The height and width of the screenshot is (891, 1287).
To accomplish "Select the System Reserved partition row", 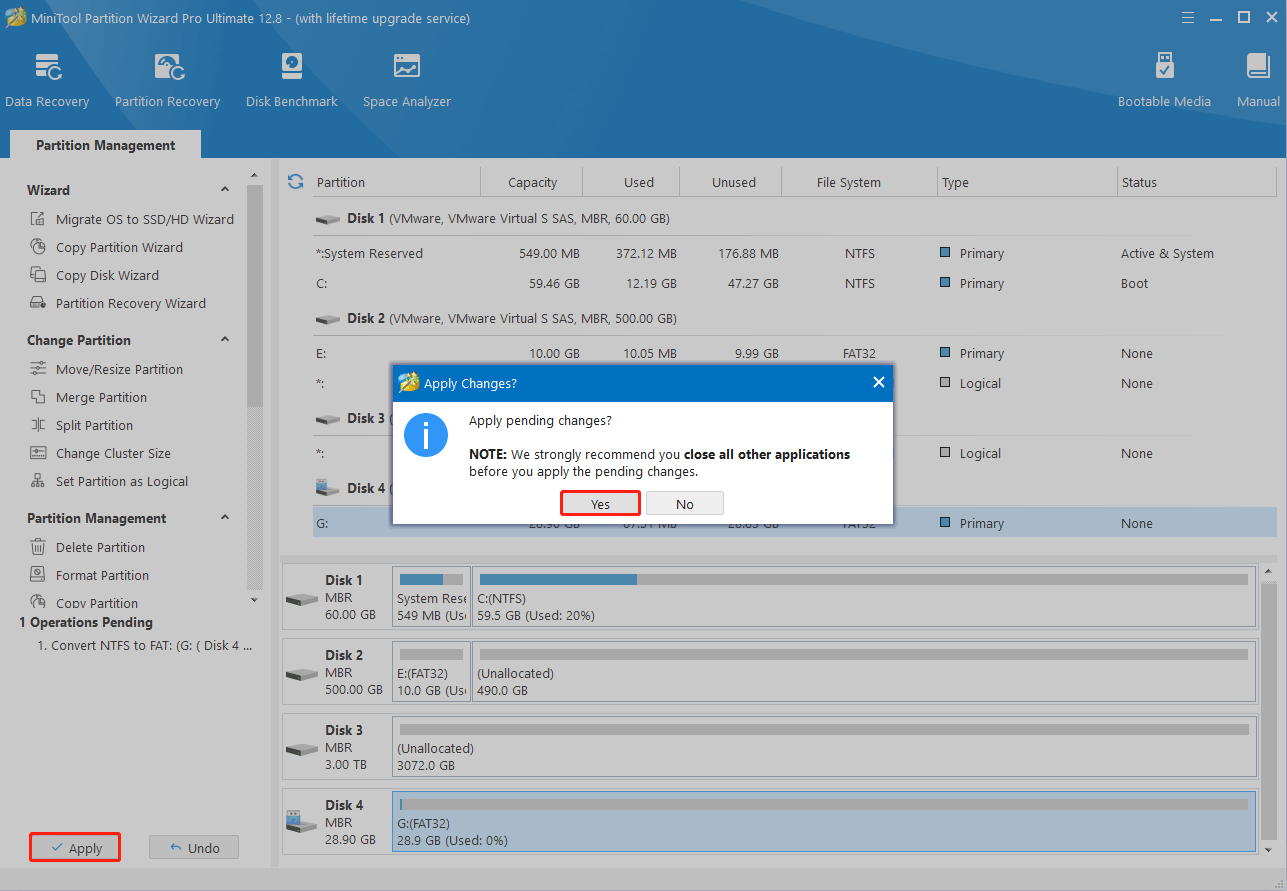I will click(x=795, y=253).
